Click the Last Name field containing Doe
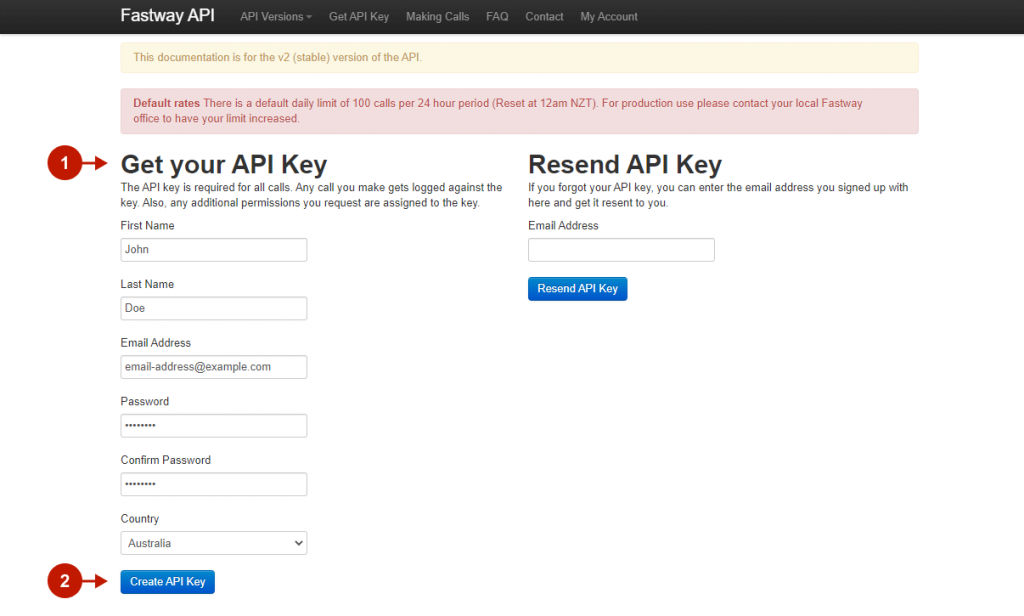1024x616 pixels. (x=213, y=308)
